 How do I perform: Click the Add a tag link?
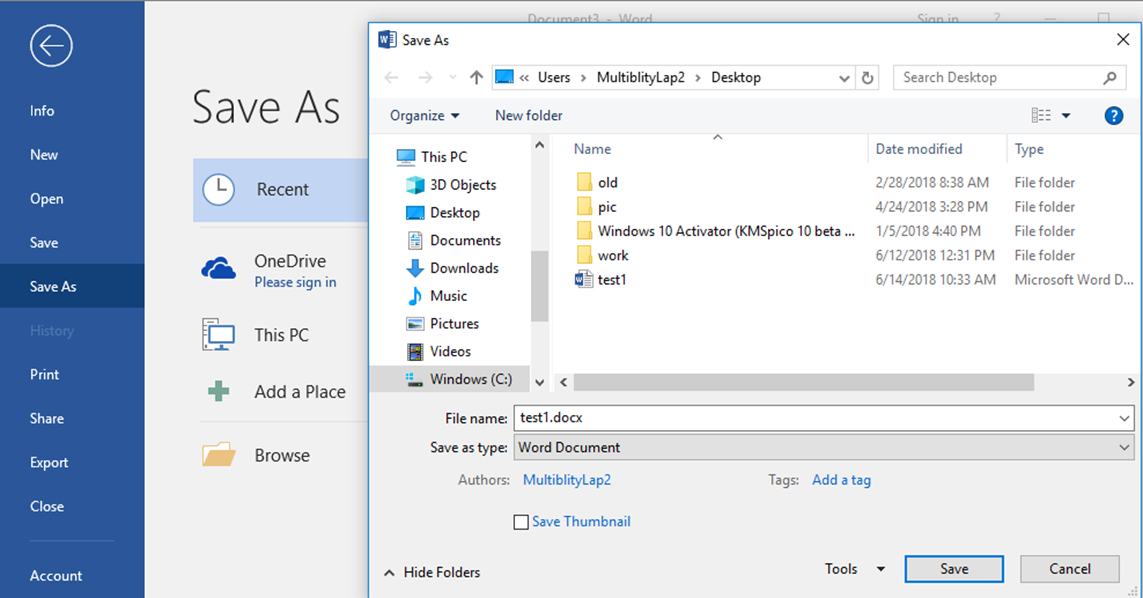[x=841, y=480]
